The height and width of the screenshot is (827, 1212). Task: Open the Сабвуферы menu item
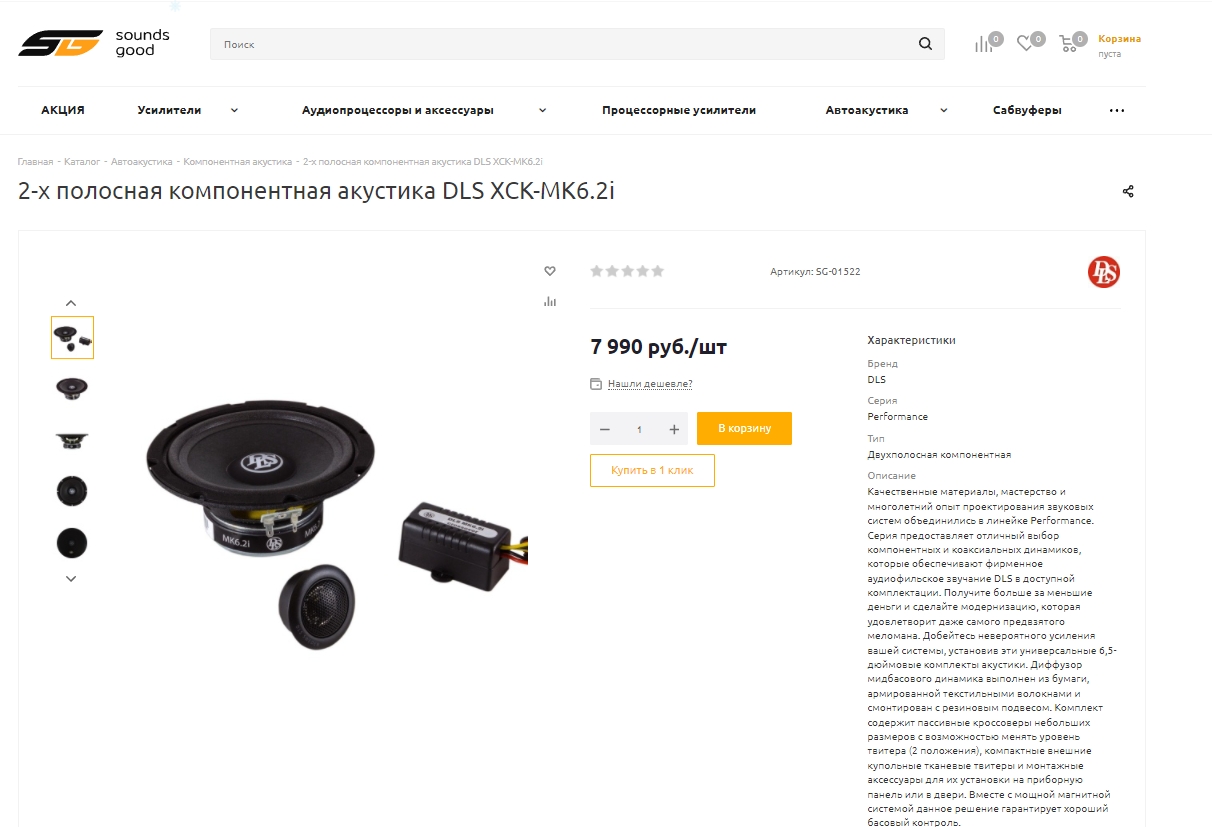(x=1027, y=110)
